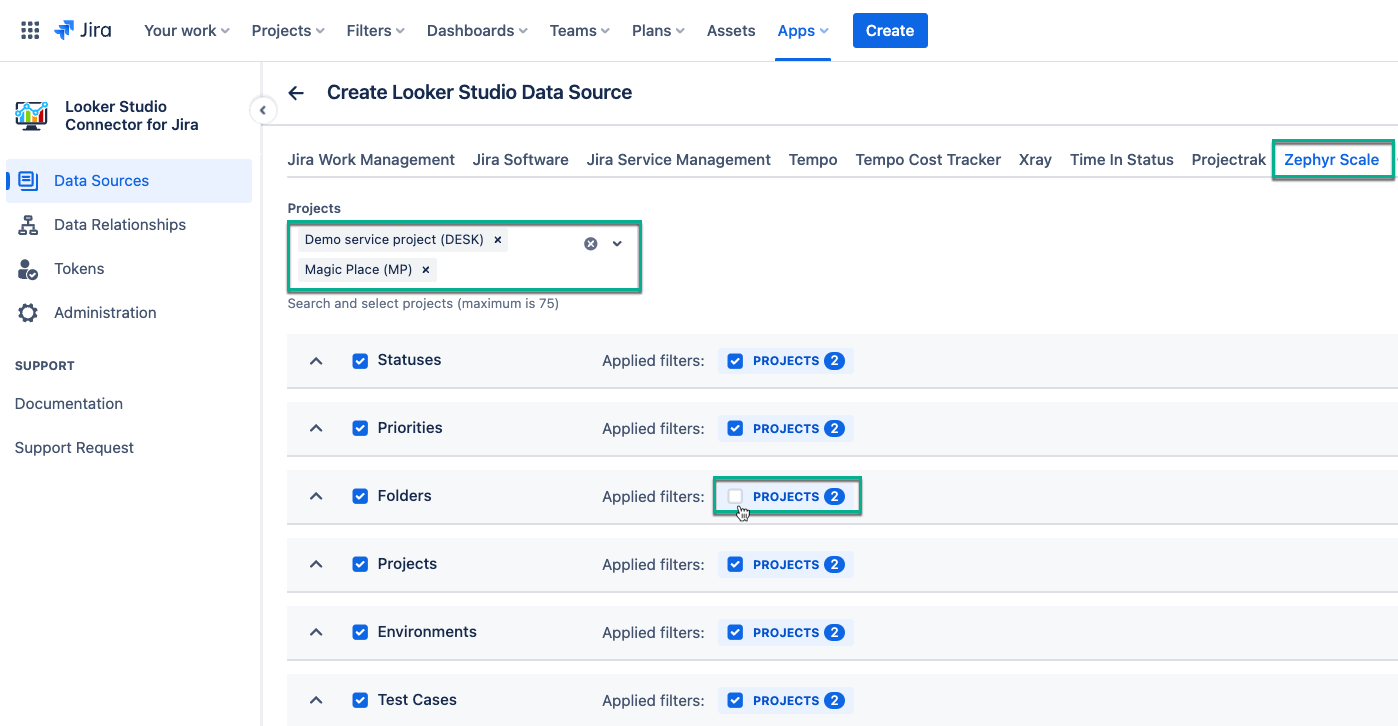This screenshot has width=1398, height=726.
Task: Collapse the sidebar with the chevron handle
Action: pos(262,110)
